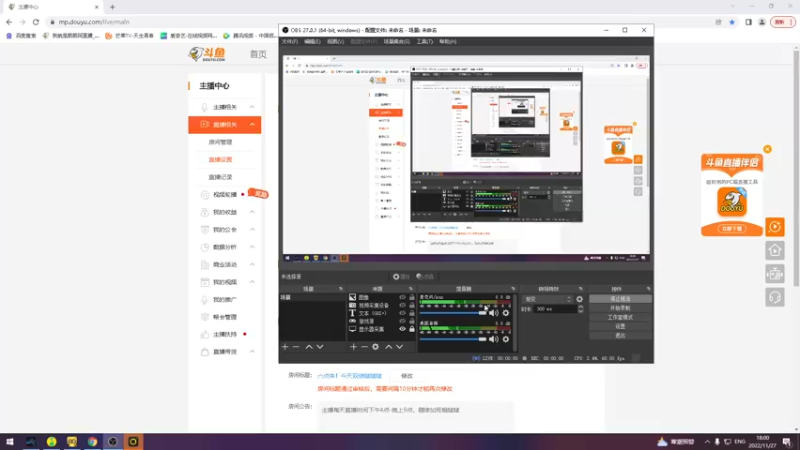This screenshot has width=800, height=450.
Task: Open OBS Studio icon in Windows taskbar
Action: click(x=113, y=442)
